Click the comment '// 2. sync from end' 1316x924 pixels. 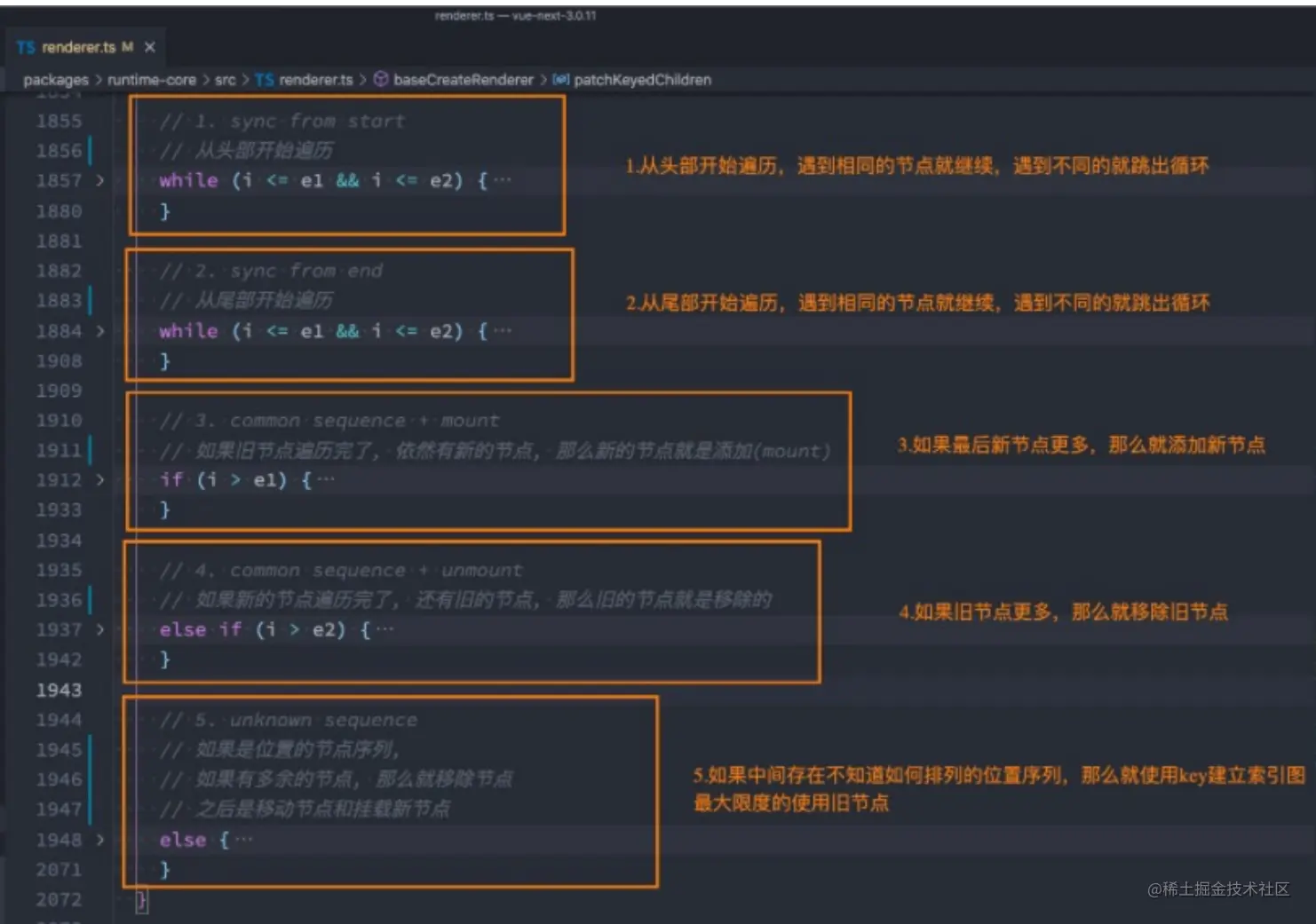pyautogui.click(x=272, y=271)
